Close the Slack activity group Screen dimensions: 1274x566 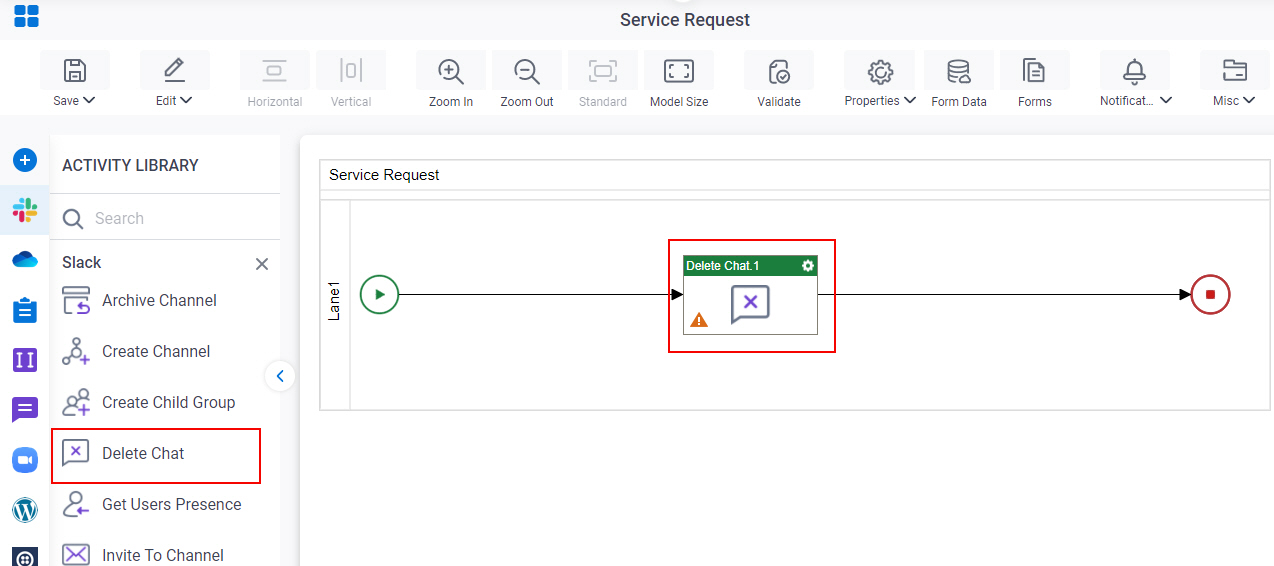262,264
